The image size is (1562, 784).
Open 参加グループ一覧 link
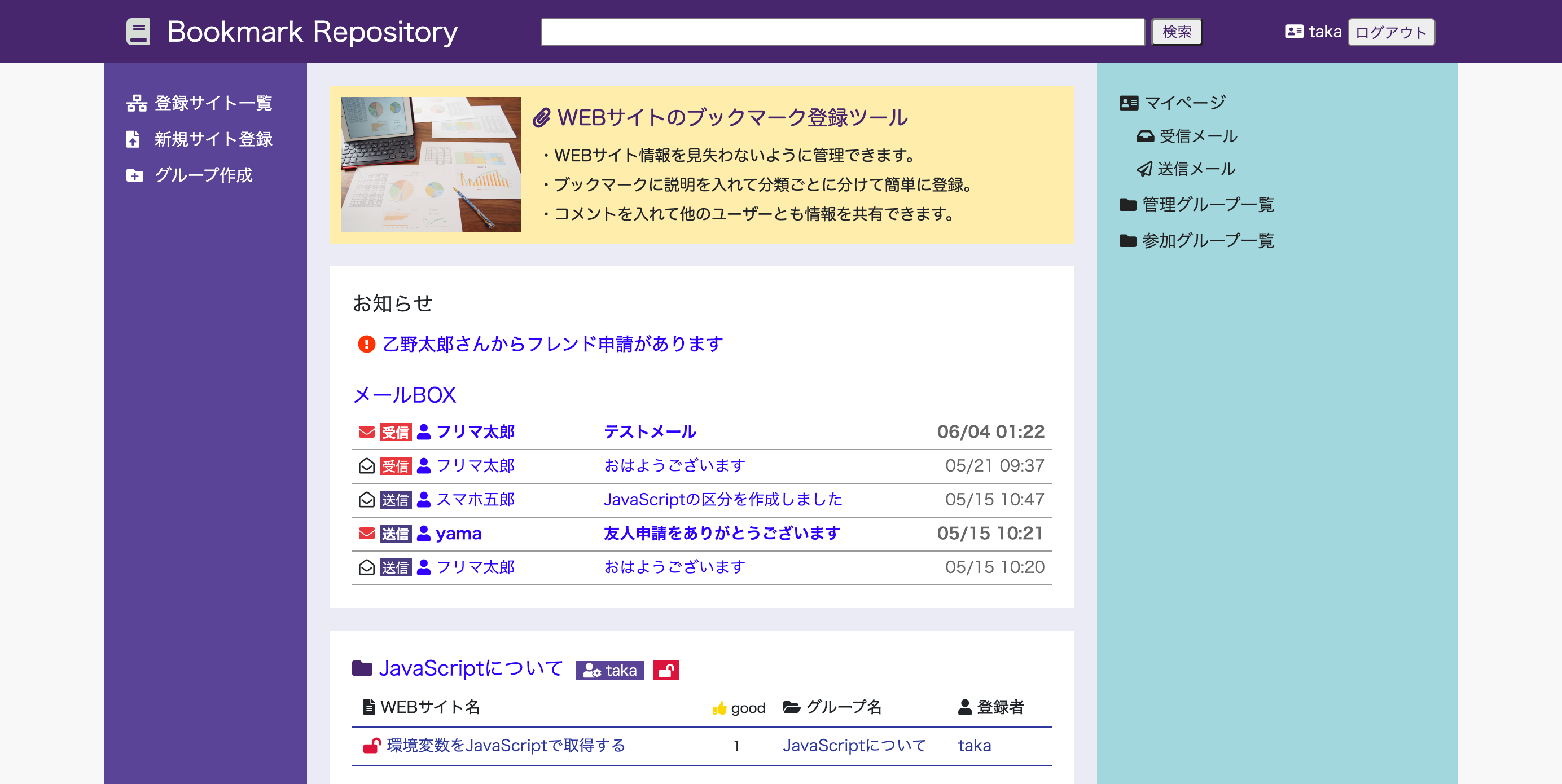[1208, 240]
